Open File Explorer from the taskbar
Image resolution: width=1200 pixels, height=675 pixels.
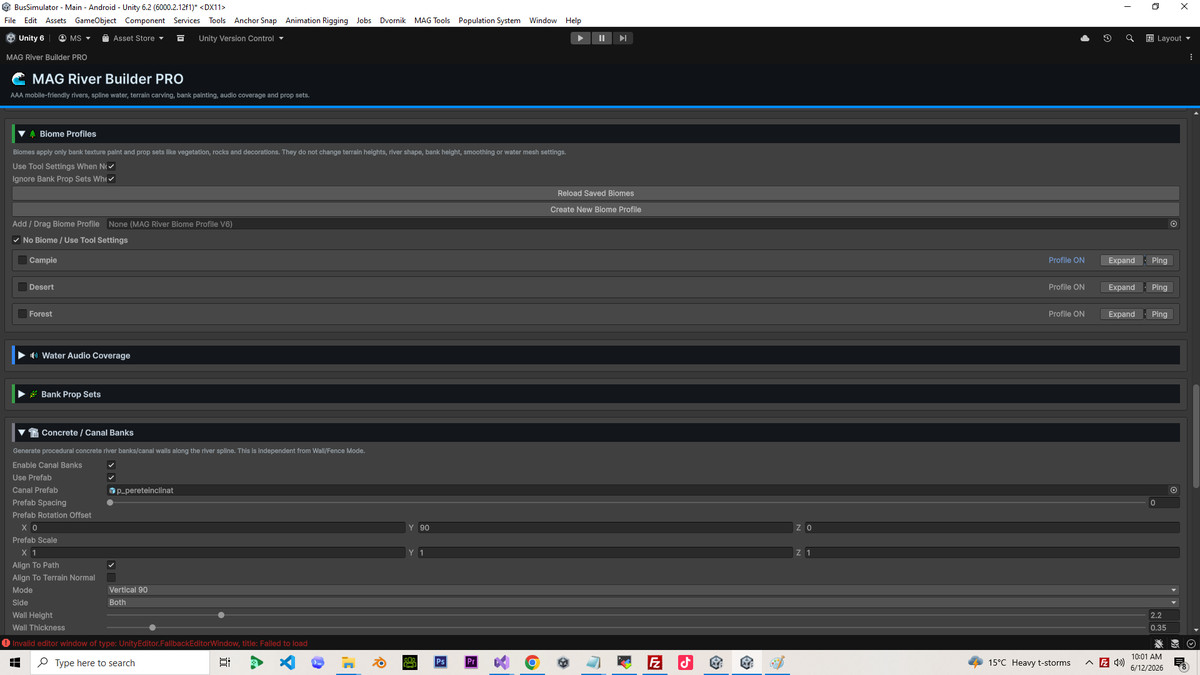tap(348, 662)
